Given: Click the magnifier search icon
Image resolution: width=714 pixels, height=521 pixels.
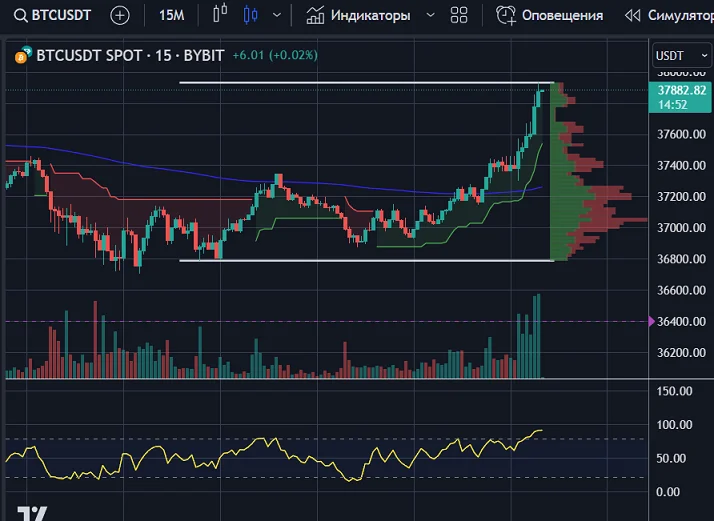Looking at the screenshot, I should 20,15.
